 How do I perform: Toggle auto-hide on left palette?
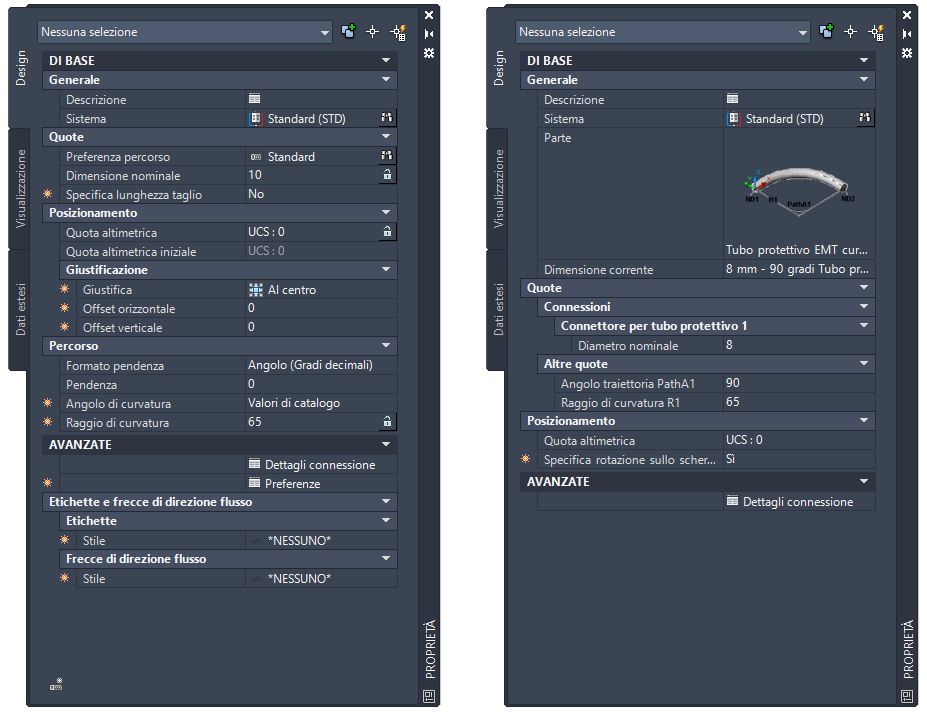[x=429, y=34]
